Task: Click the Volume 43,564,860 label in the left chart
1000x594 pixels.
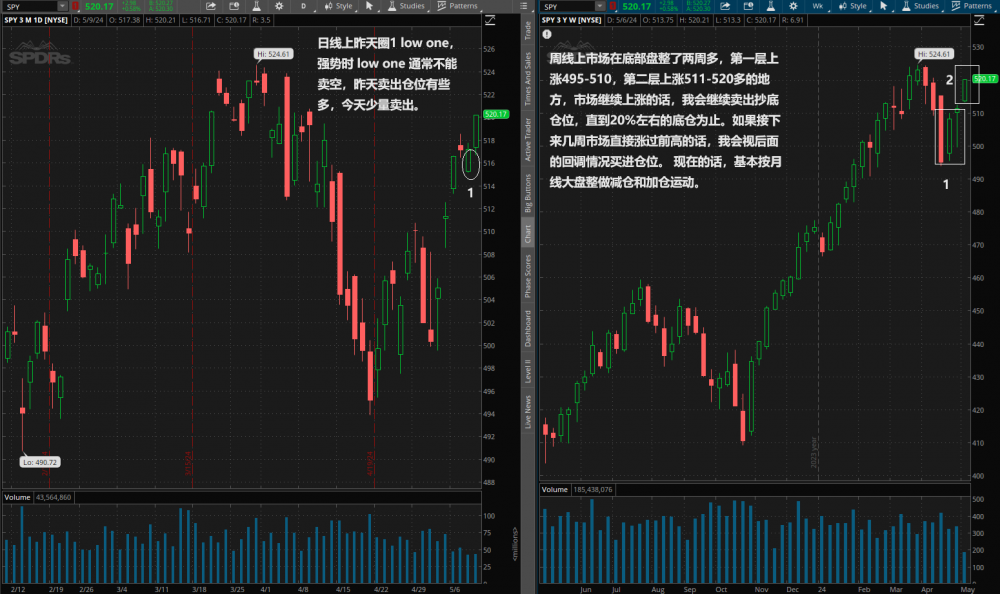Action: pyautogui.click(x=38, y=497)
